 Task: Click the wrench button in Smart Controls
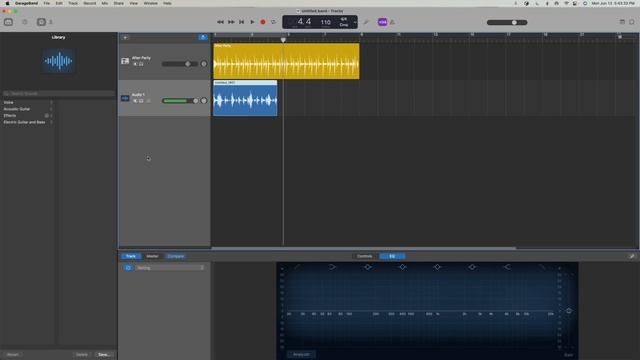click(632, 256)
